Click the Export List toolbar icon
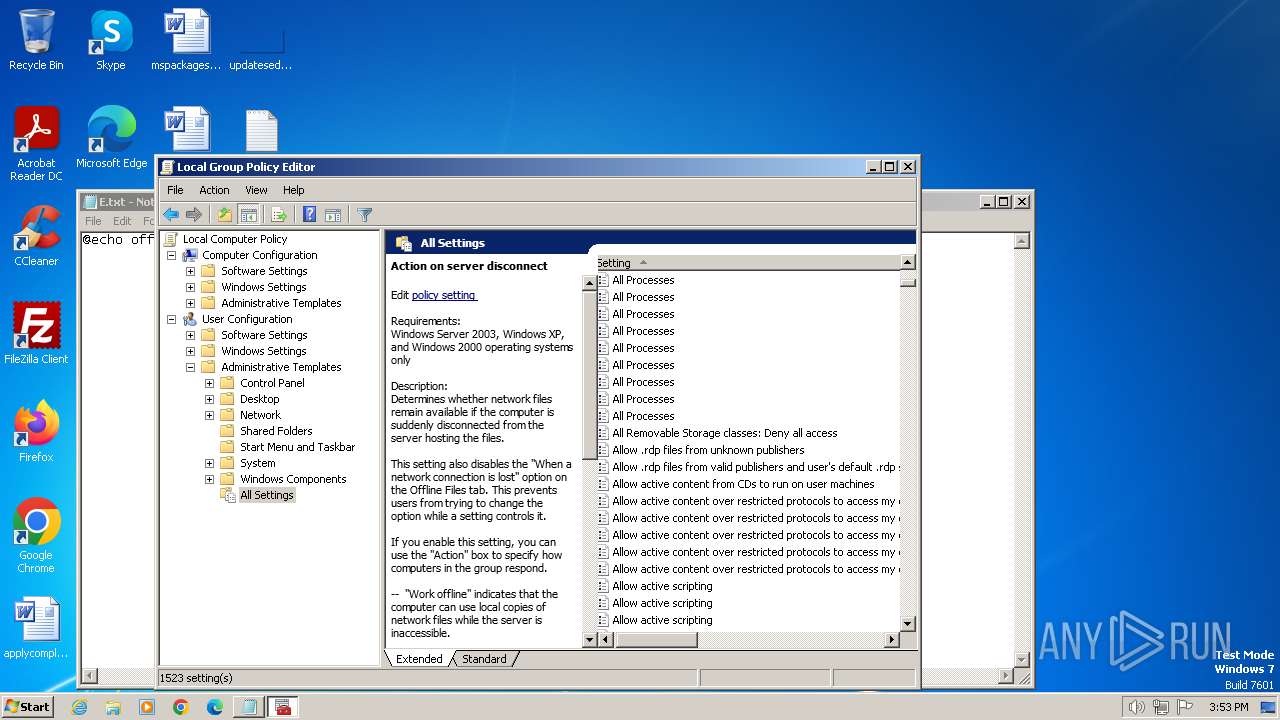 point(279,214)
